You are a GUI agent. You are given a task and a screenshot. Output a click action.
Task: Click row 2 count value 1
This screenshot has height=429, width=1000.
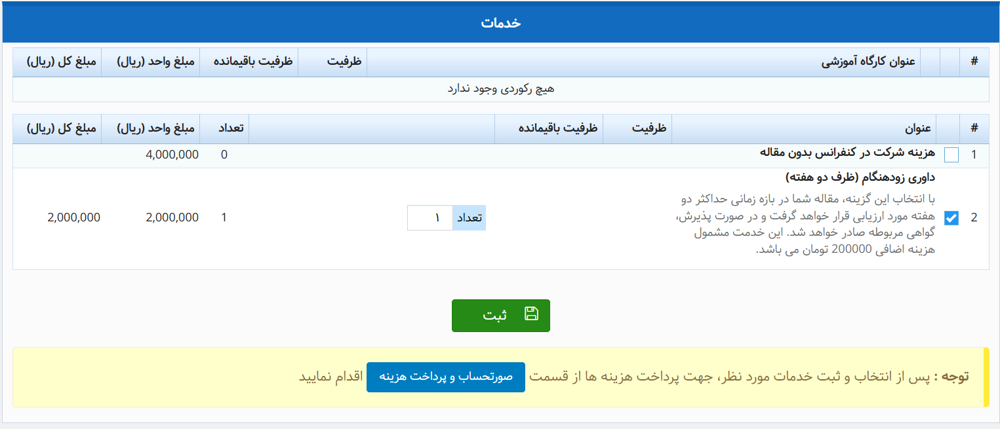click(x=224, y=218)
